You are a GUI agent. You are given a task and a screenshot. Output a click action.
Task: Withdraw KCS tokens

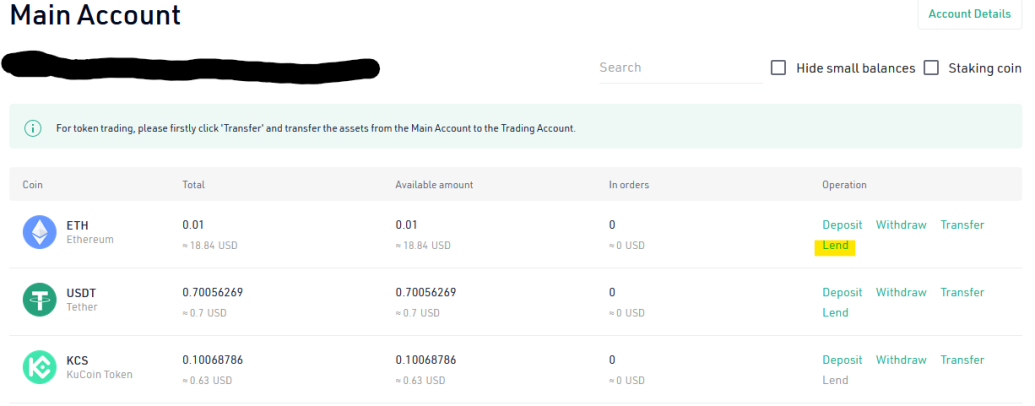tap(901, 360)
